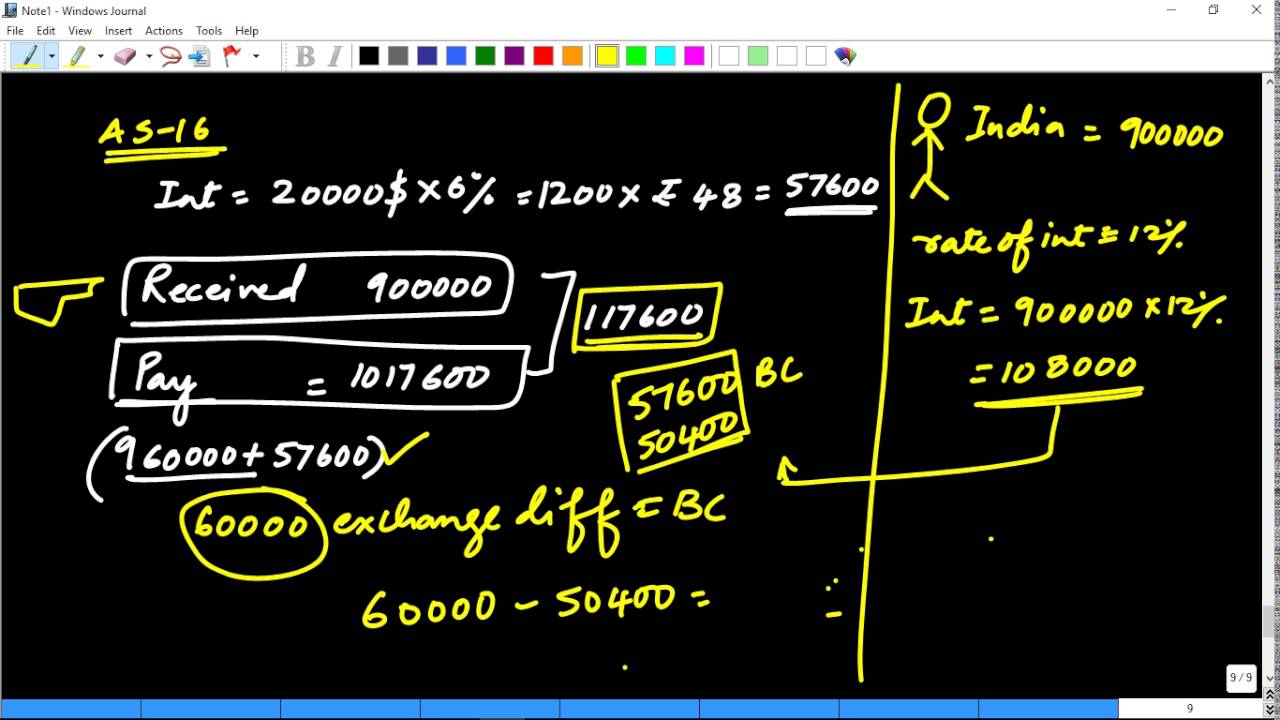The height and width of the screenshot is (720, 1280).
Task: Minimize the Windows Journal window
Action: tap(1171, 10)
